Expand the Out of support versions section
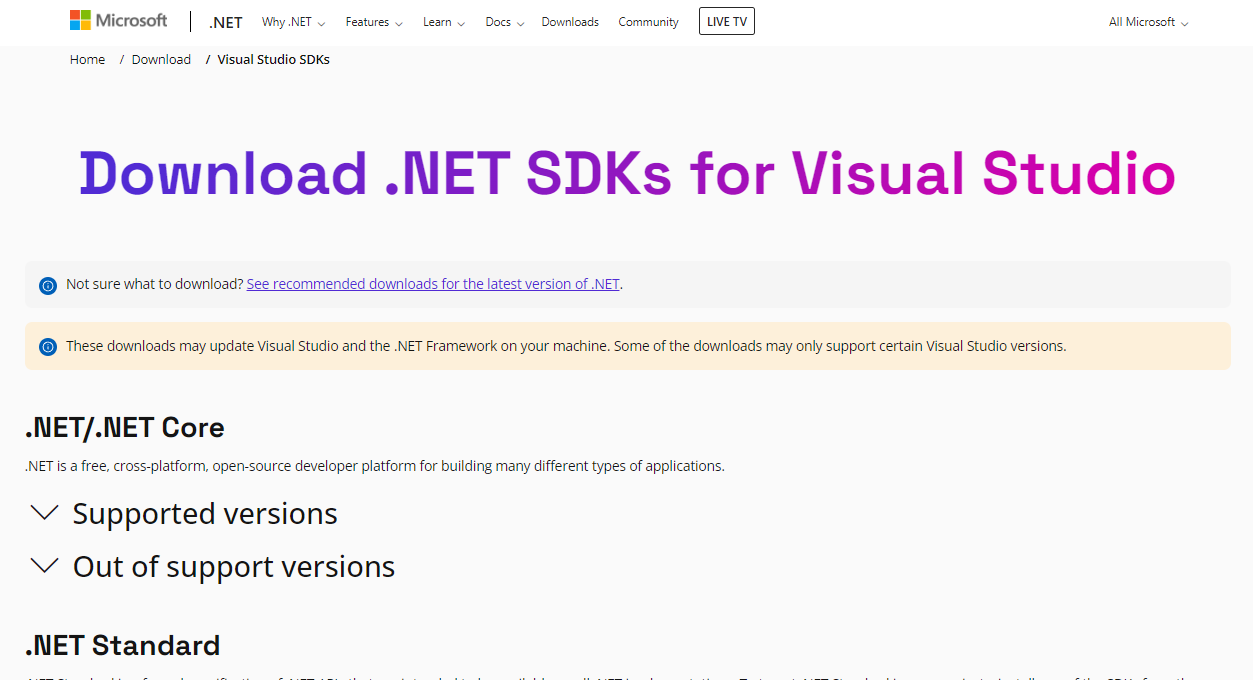 (213, 566)
